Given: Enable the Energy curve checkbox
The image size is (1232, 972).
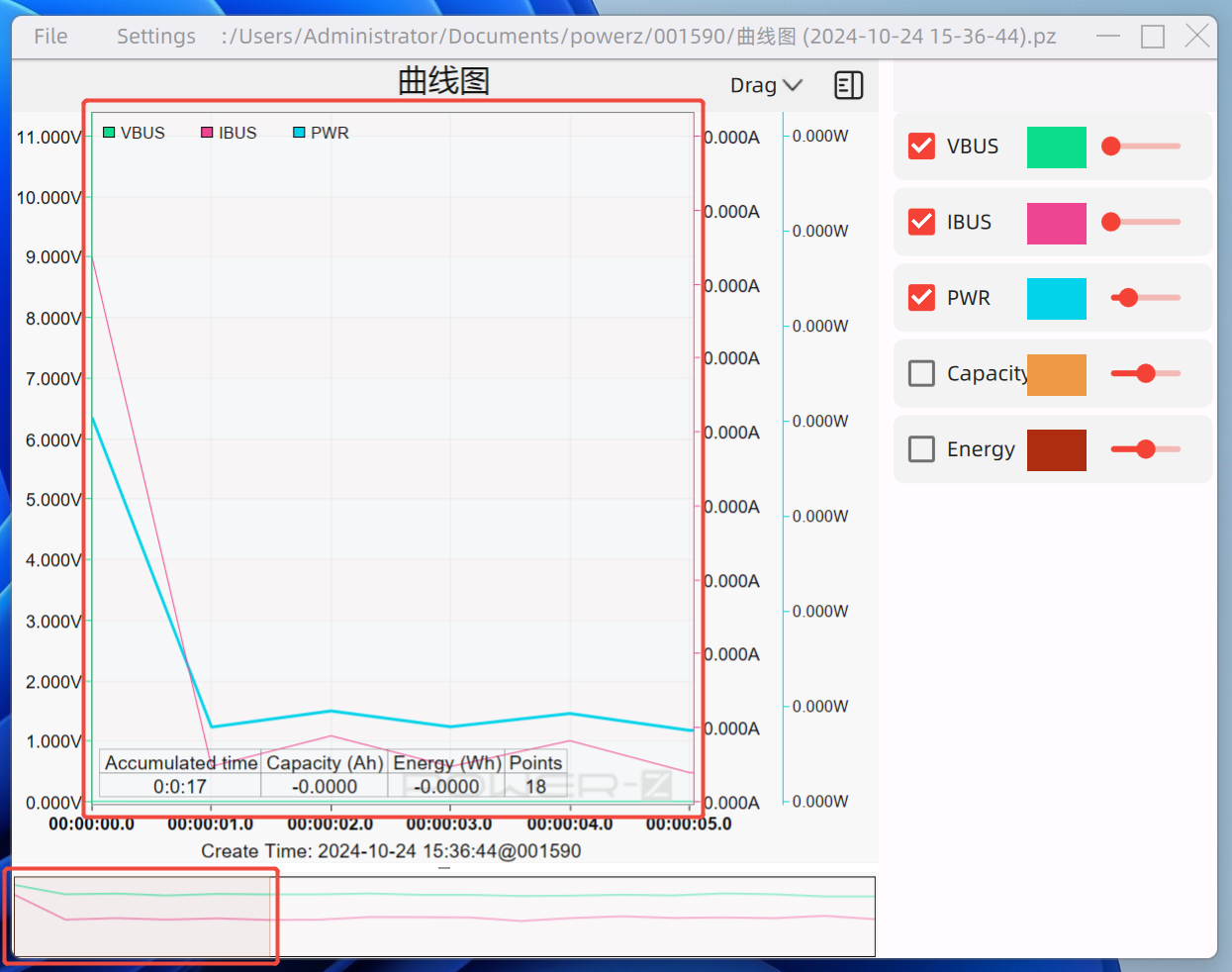Looking at the screenshot, I should pyautogui.click(x=921, y=449).
